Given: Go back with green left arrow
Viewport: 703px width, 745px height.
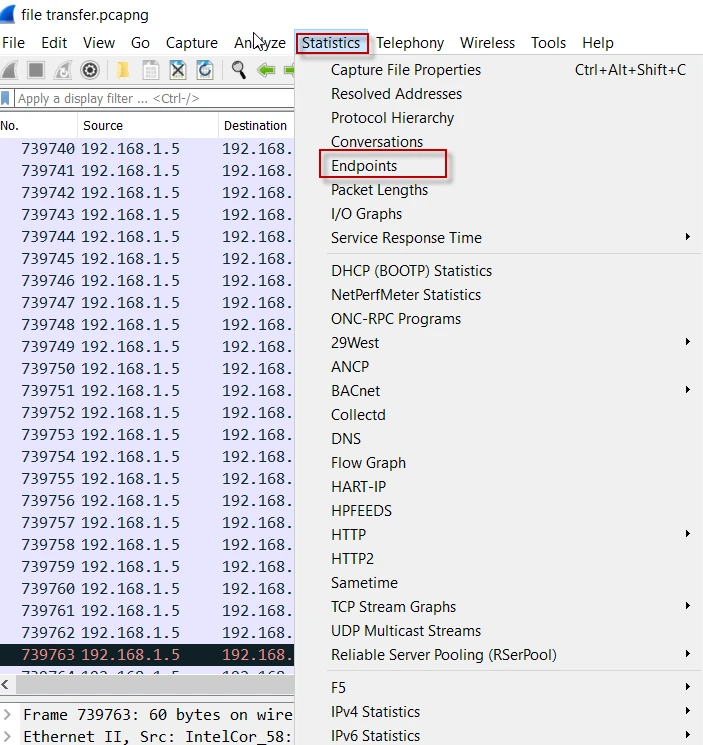Looking at the screenshot, I should pos(266,70).
